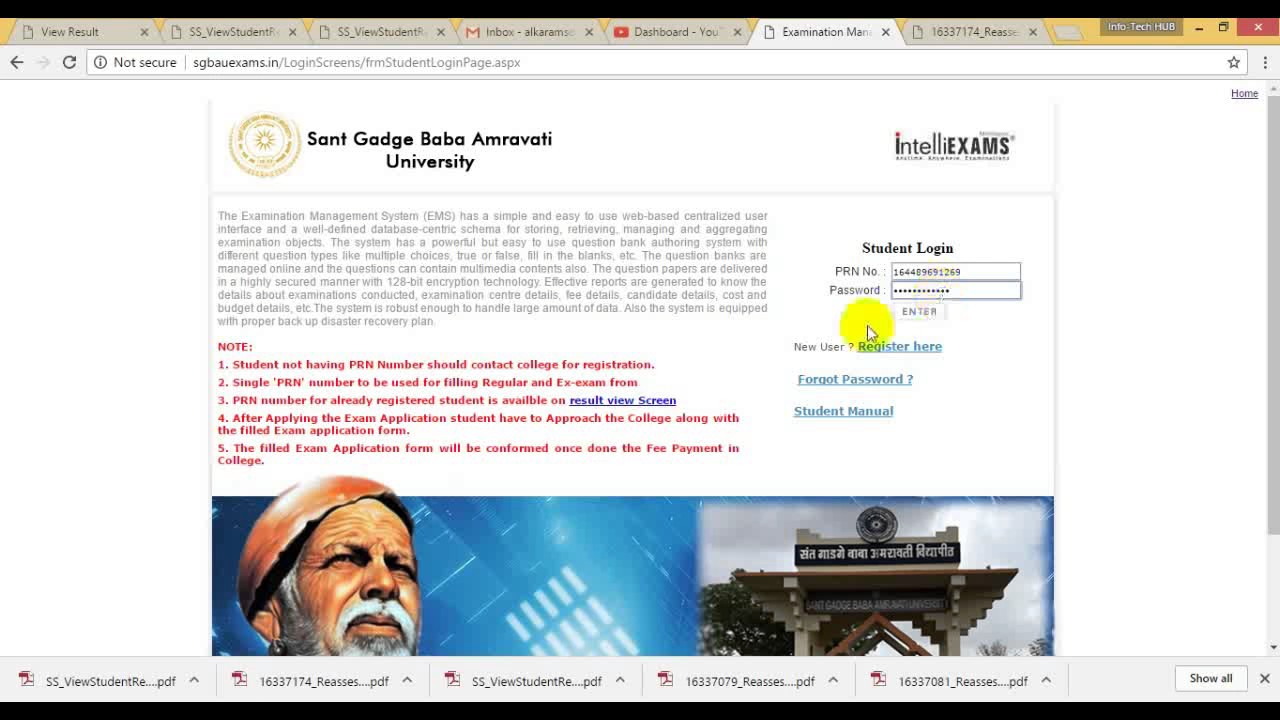
Task: Open Forgot Password link
Action: tap(855, 379)
